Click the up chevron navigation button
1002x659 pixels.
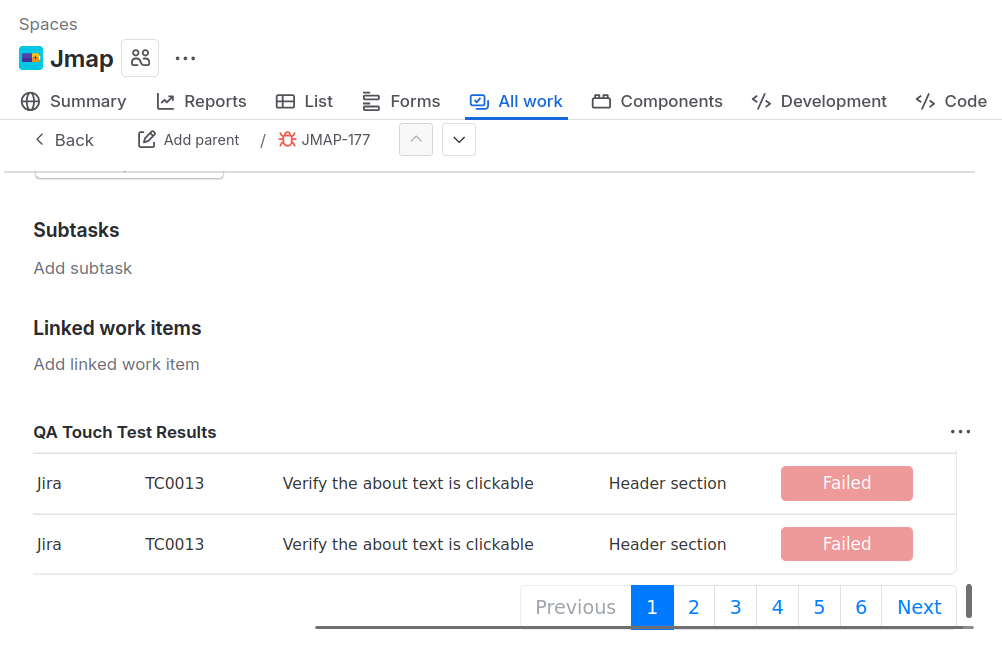pyautogui.click(x=415, y=139)
